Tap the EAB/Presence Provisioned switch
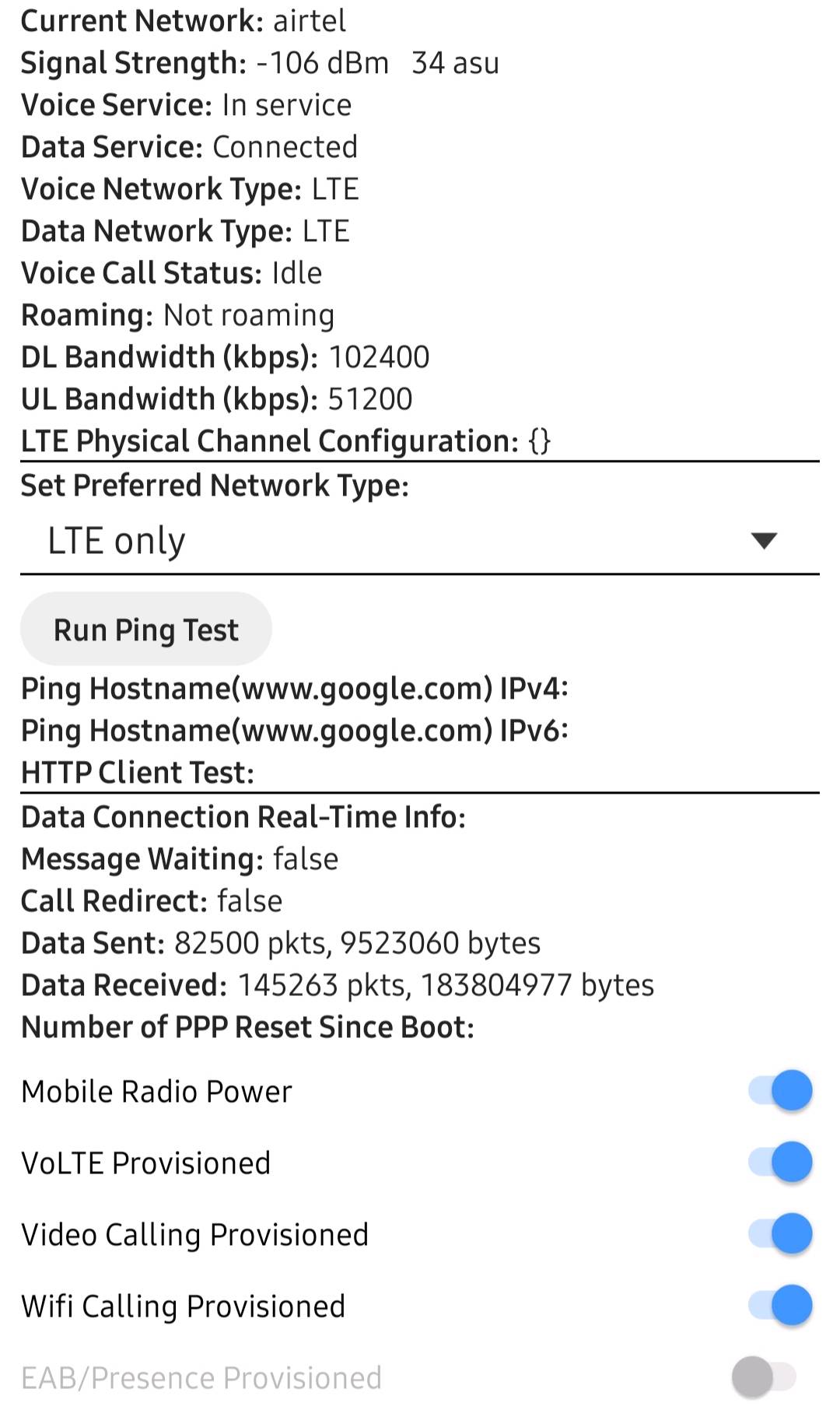This screenshot has height=1410, width=840. click(x=764, y=1377)
